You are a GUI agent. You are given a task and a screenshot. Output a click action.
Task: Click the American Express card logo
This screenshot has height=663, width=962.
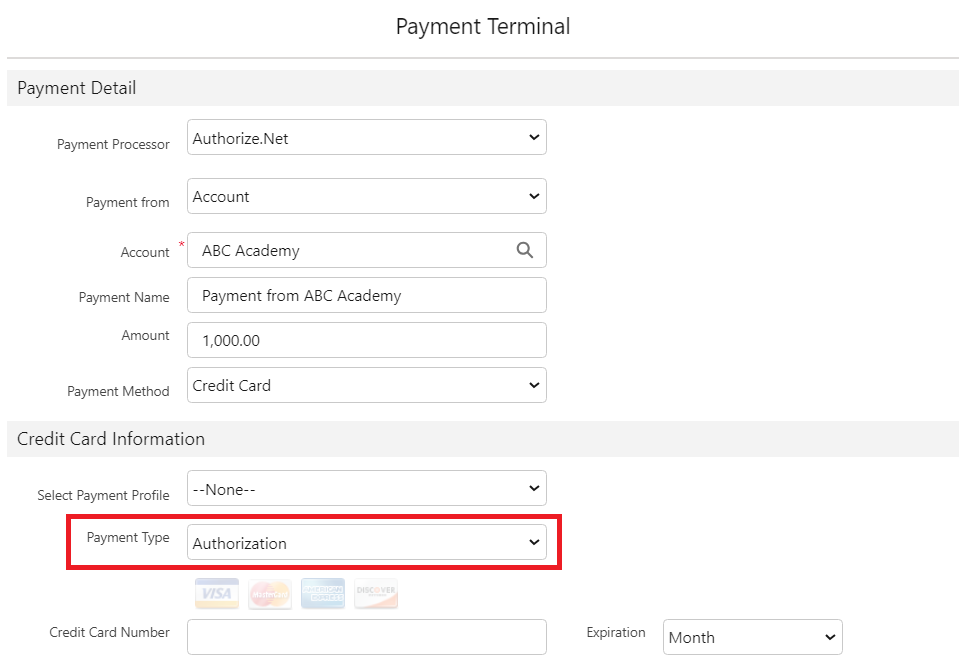[322, 594]
